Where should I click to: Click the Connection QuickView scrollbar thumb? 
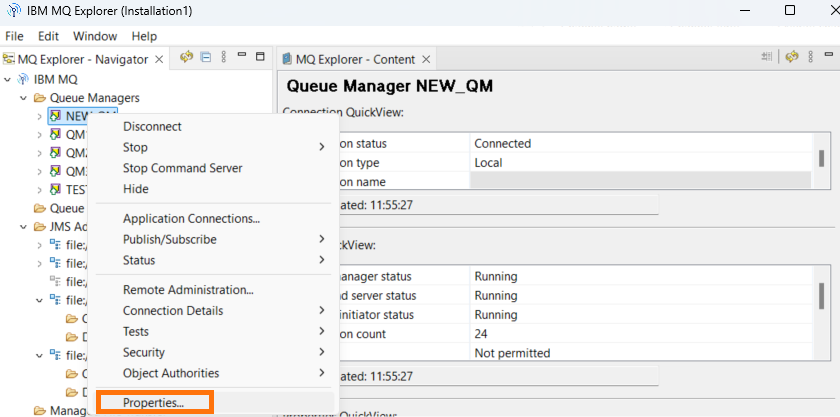coord(821,159)
